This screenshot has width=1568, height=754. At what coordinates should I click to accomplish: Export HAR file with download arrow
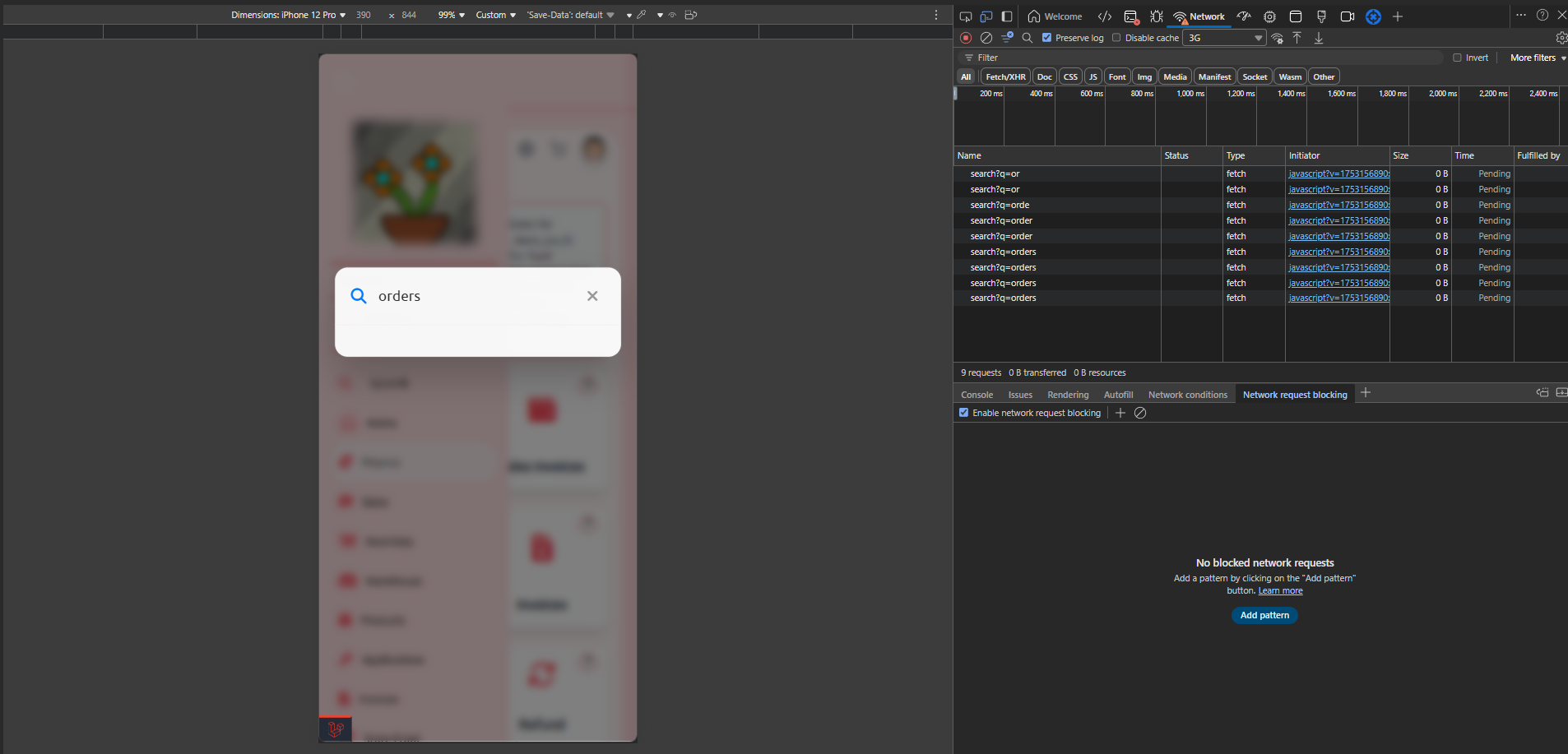tap(1319, 38)
